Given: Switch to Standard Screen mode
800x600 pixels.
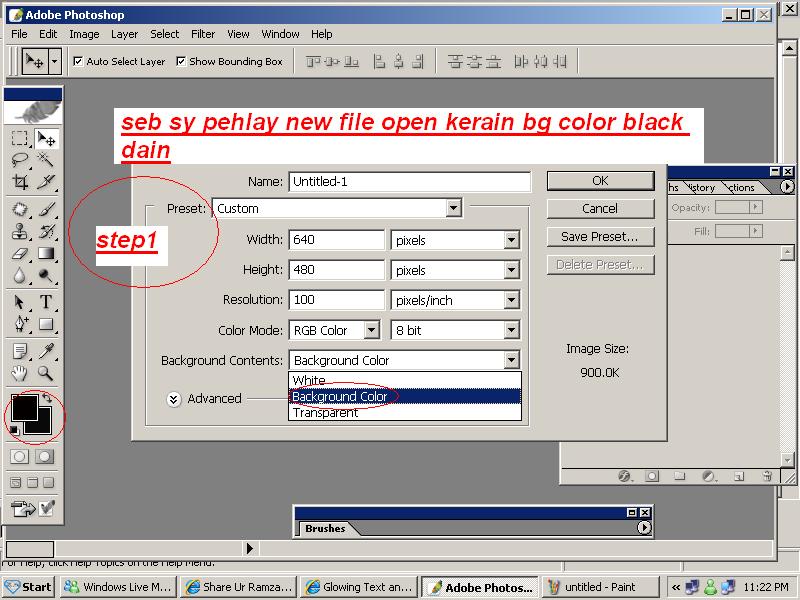Looking at the screenshot, I should [x=16, y=482].
